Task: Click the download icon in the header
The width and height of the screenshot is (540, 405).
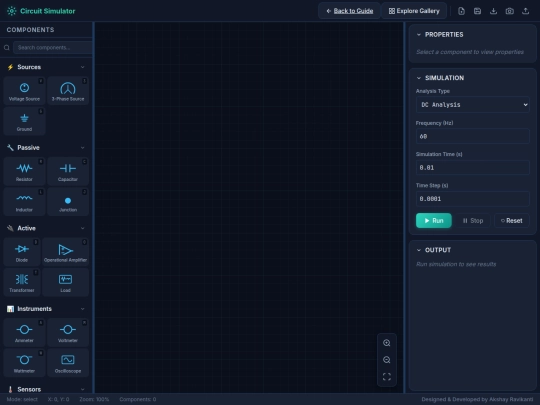Action: click(x=494, y=11)
